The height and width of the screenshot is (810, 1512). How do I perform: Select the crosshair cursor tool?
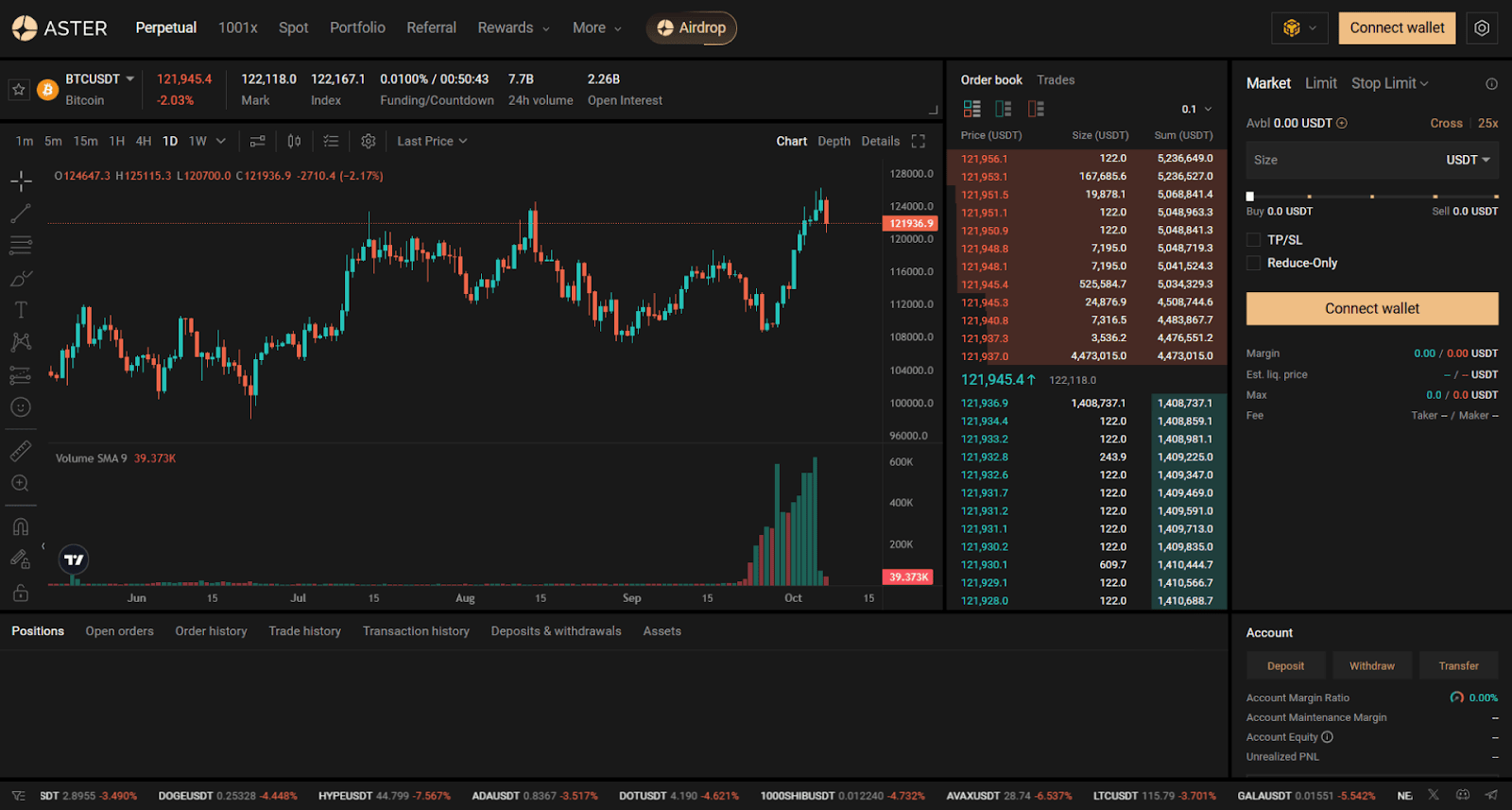click(x=21, y=181)
